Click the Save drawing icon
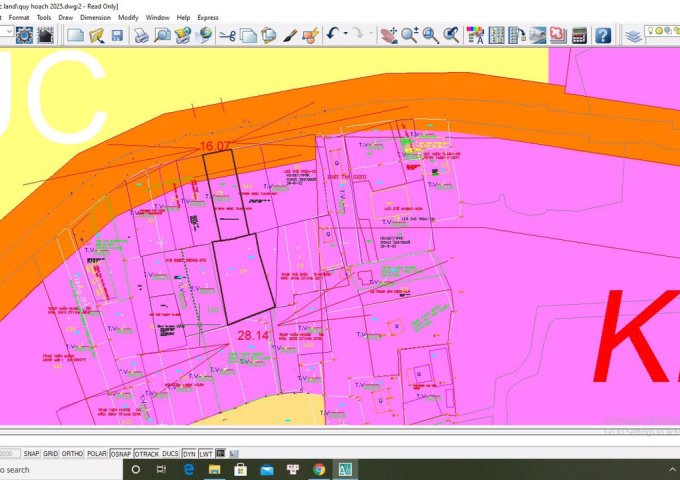 click(x=118, y=36)
